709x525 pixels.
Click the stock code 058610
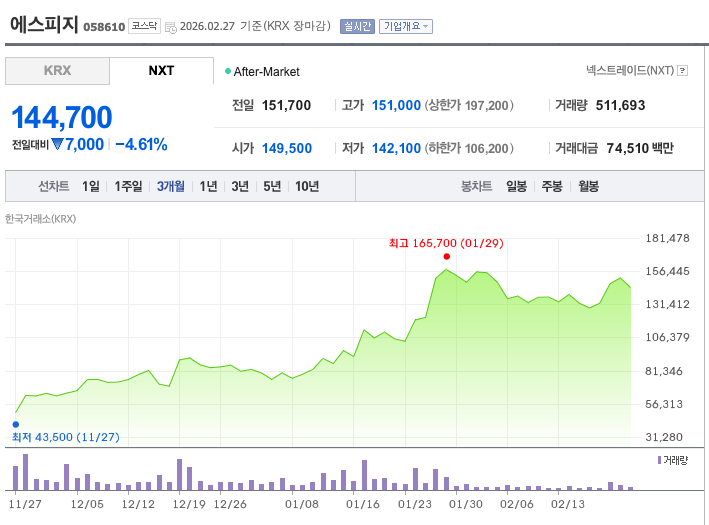(104, 27)
